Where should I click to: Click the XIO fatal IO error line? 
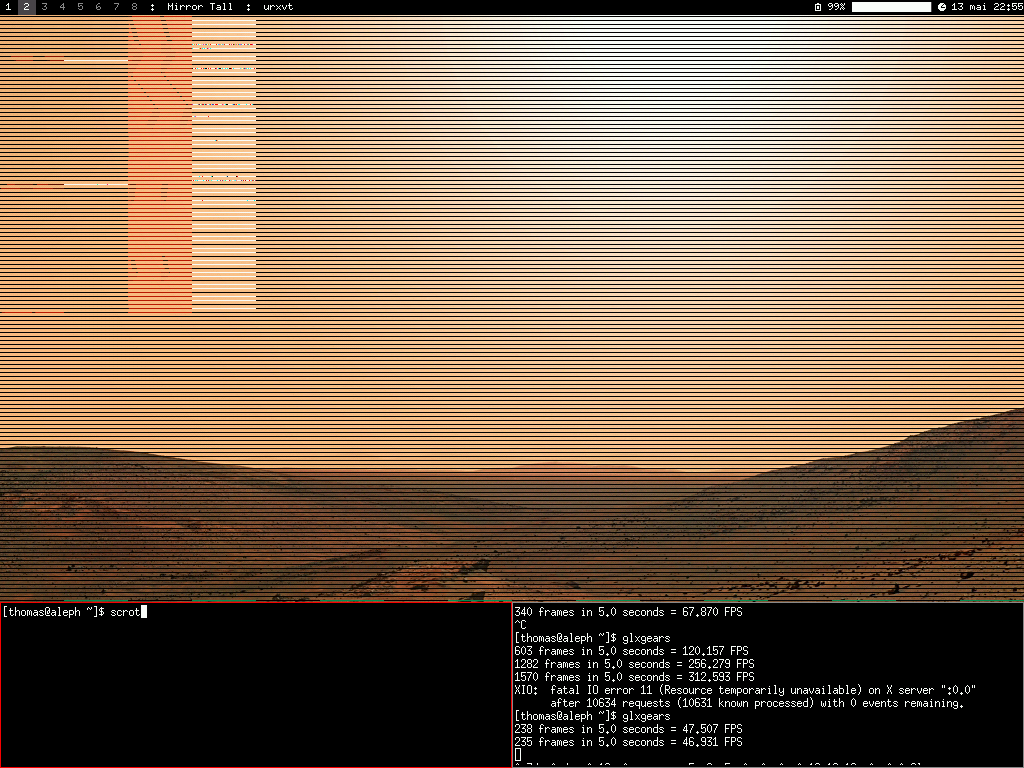click(744, 690)
